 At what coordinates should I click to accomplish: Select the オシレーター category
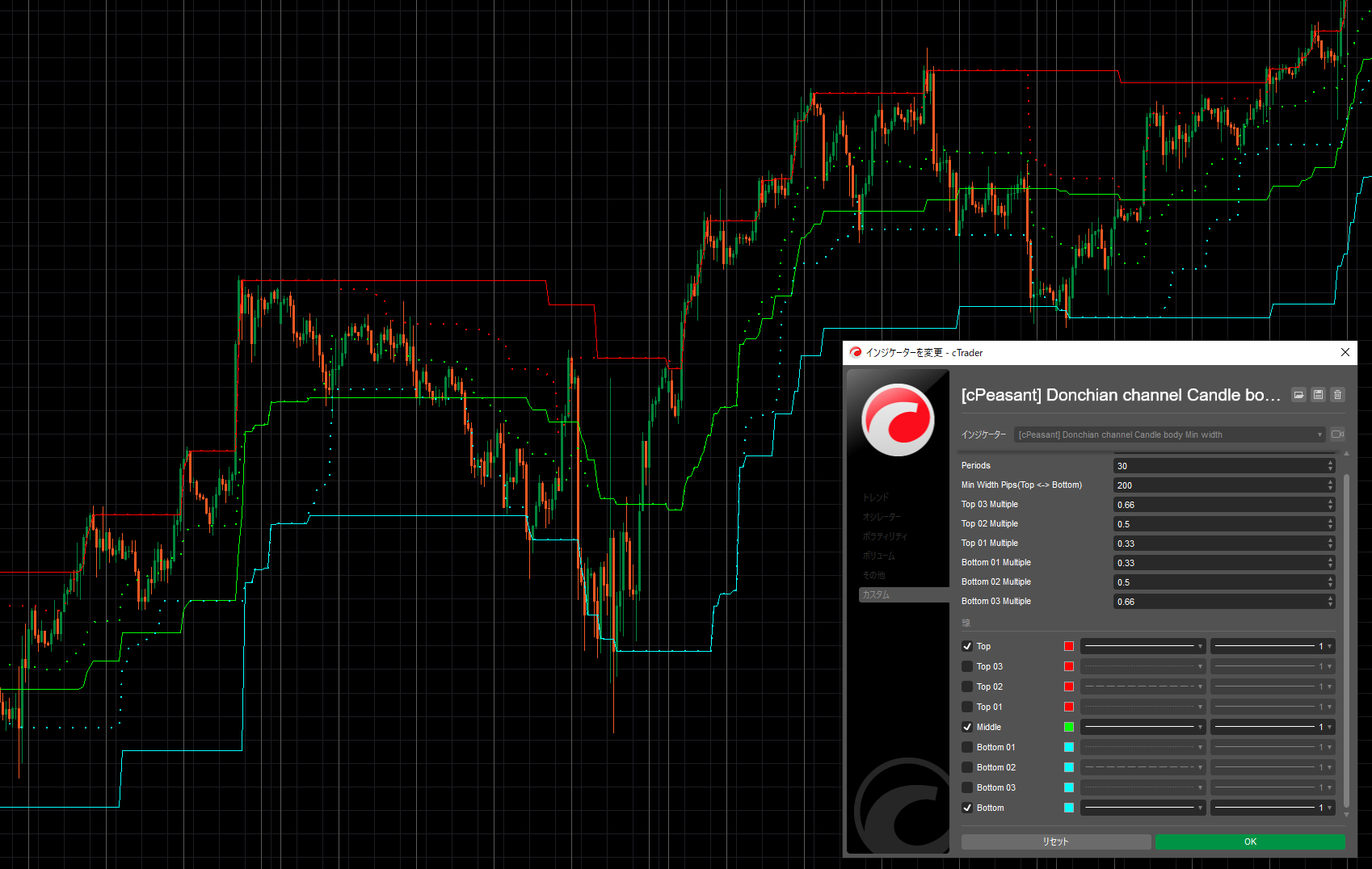882,516
